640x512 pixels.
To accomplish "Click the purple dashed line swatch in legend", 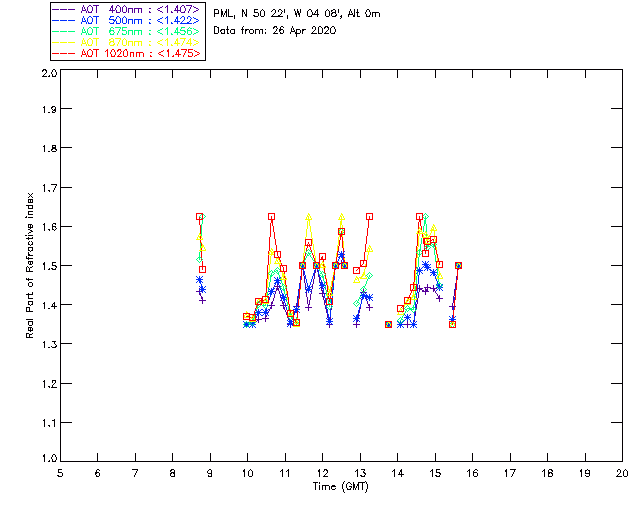I will [64, 9].
